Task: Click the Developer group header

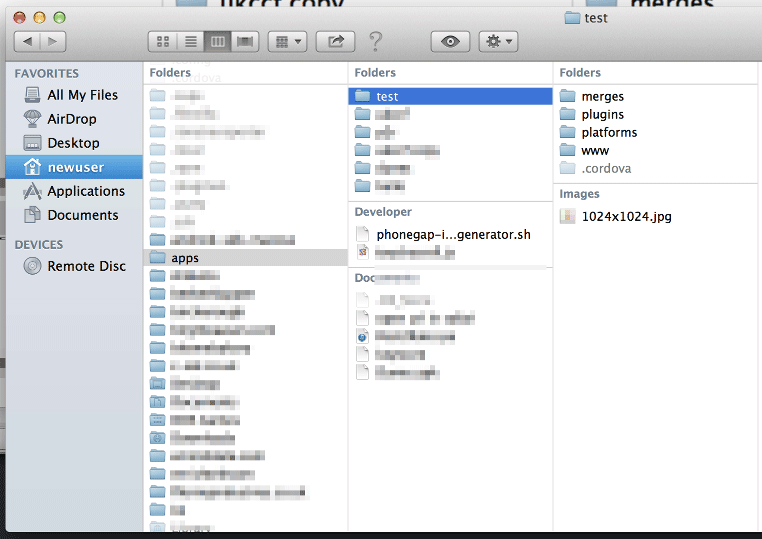Action: tap(383, 212)
